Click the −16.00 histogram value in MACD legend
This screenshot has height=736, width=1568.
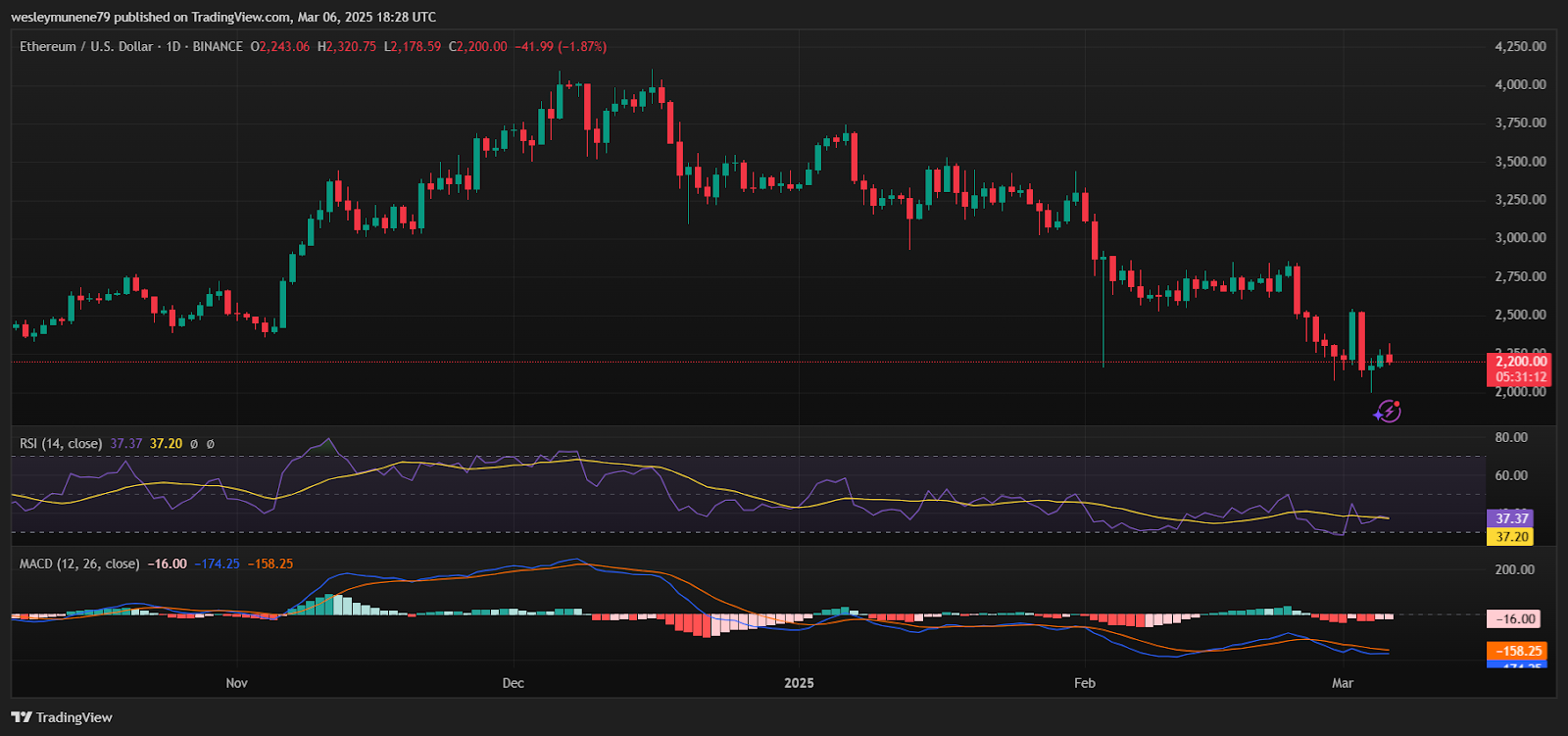(x=167, y=564)
